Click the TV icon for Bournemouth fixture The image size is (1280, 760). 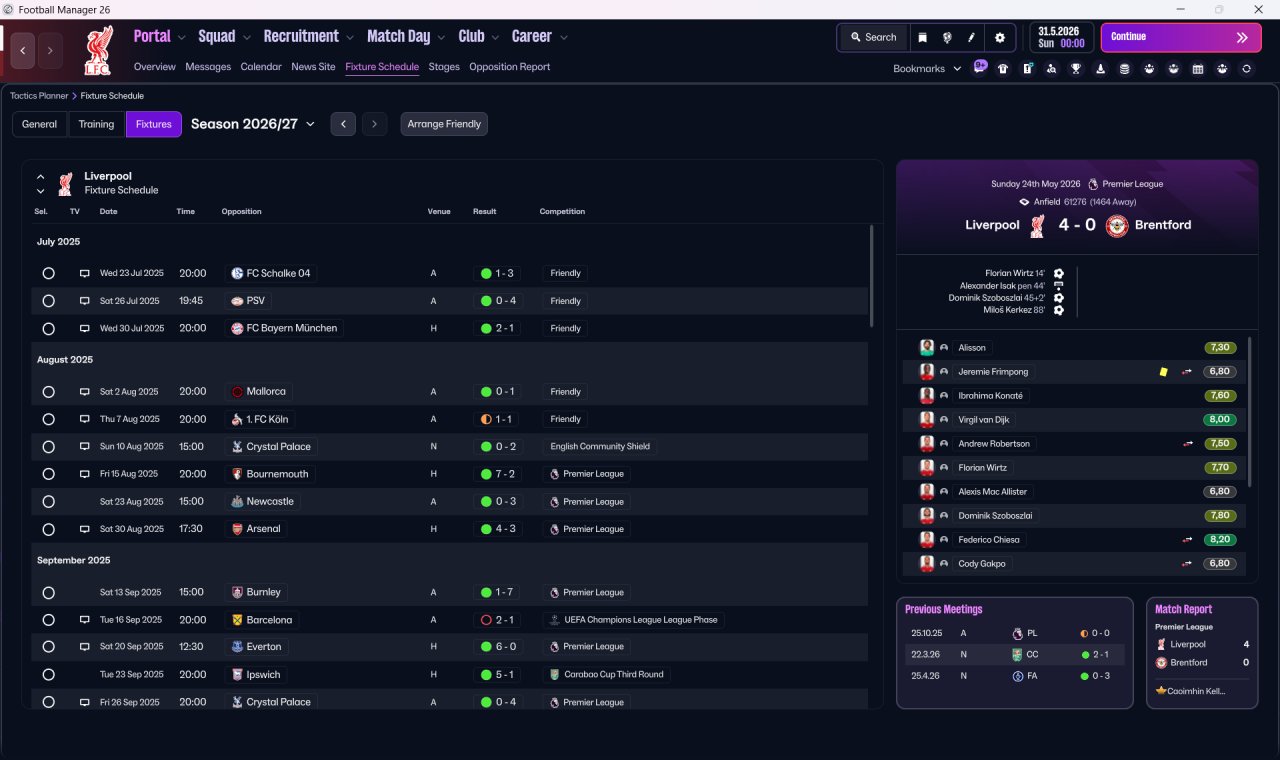(x=85, y=474)
